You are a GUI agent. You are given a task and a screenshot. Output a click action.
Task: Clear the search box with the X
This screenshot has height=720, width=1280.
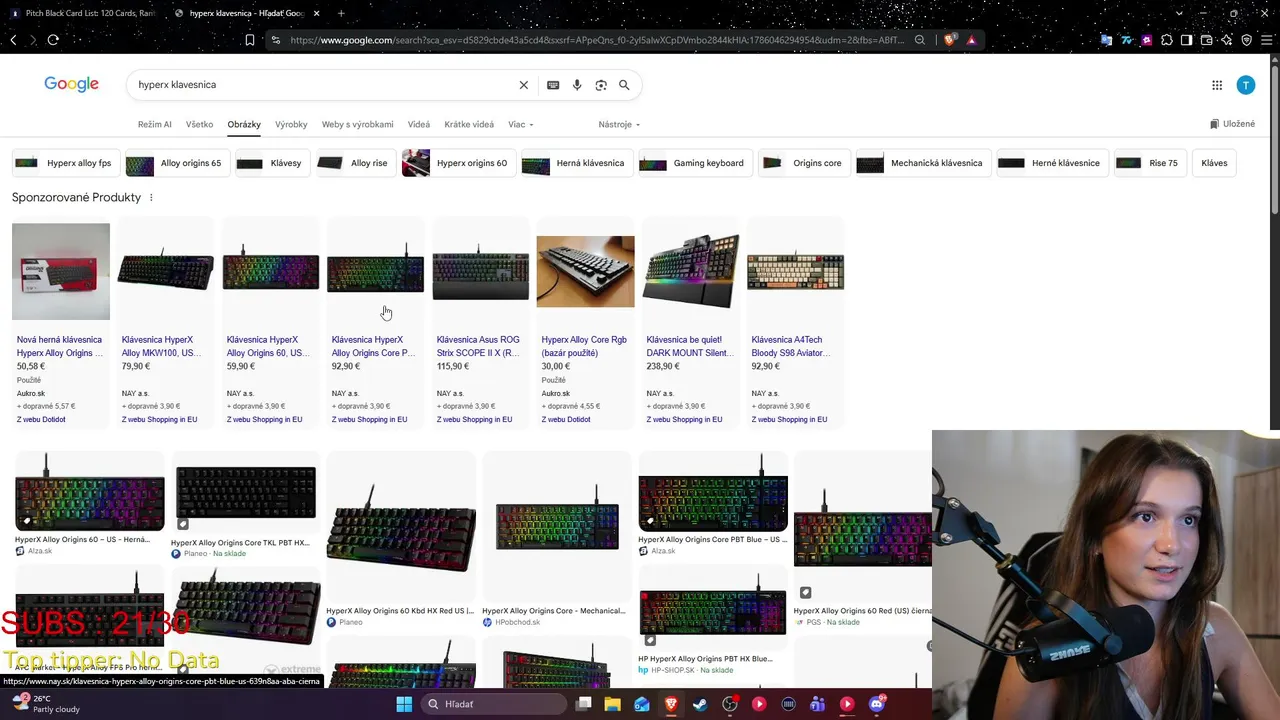pos(523,85)
